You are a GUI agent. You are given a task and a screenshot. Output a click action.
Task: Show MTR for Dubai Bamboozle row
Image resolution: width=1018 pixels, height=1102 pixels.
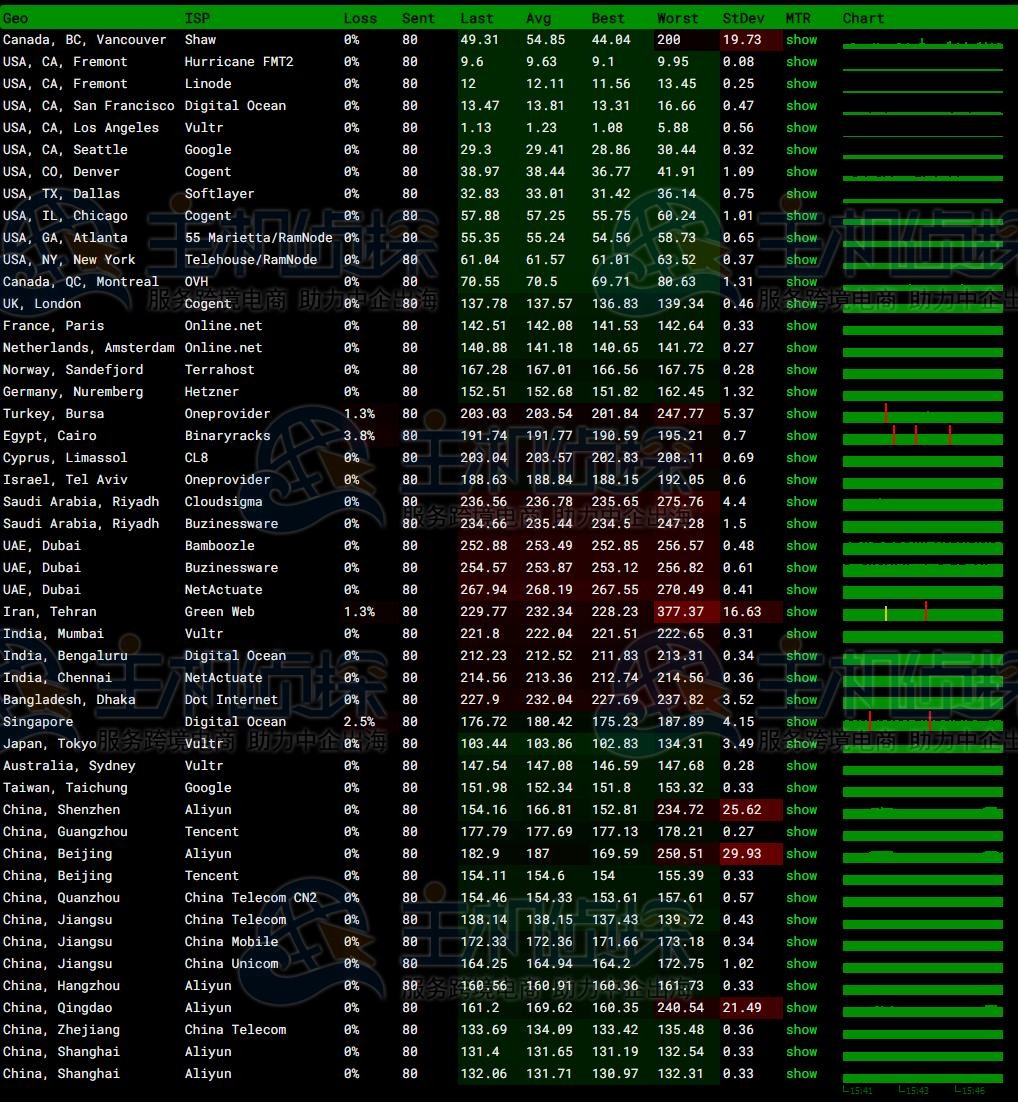pos(801,546)
